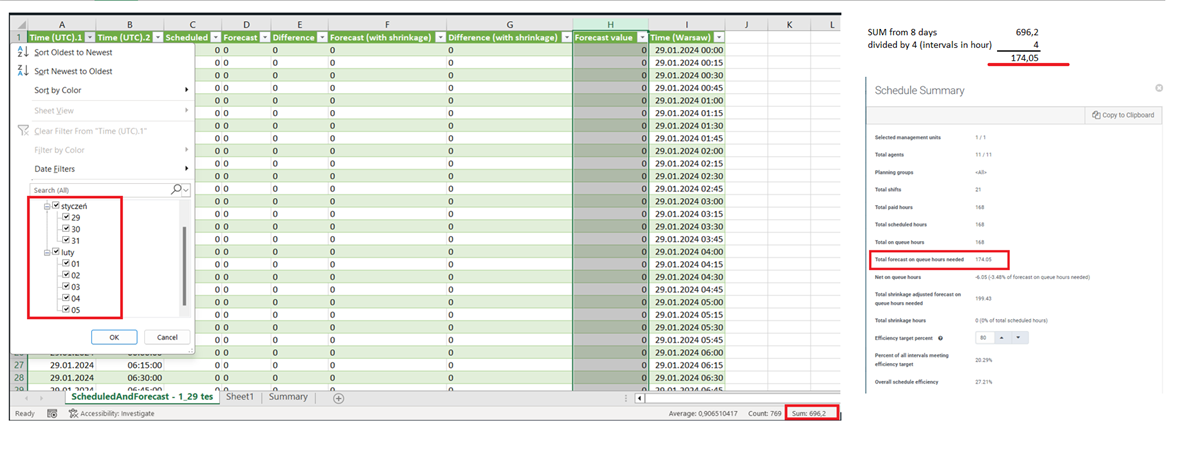Switch to the Sheet1 tab
Screen dimensions: 1200x476
[x=239, y=397]
